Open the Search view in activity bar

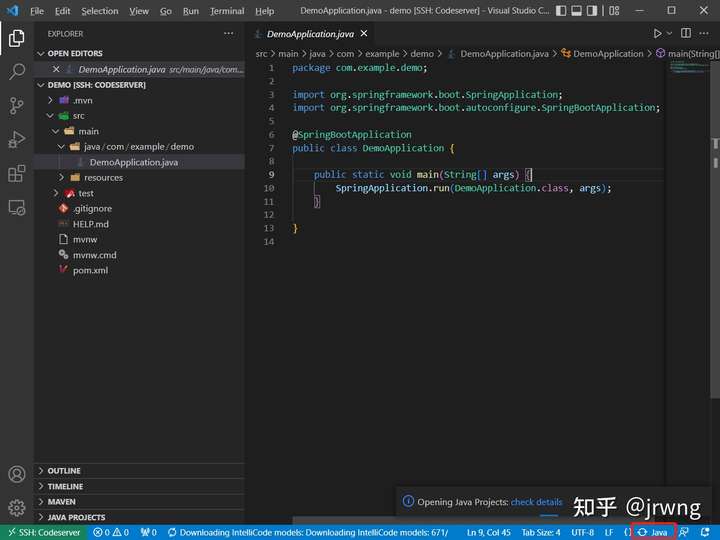[x=17, y=72]
